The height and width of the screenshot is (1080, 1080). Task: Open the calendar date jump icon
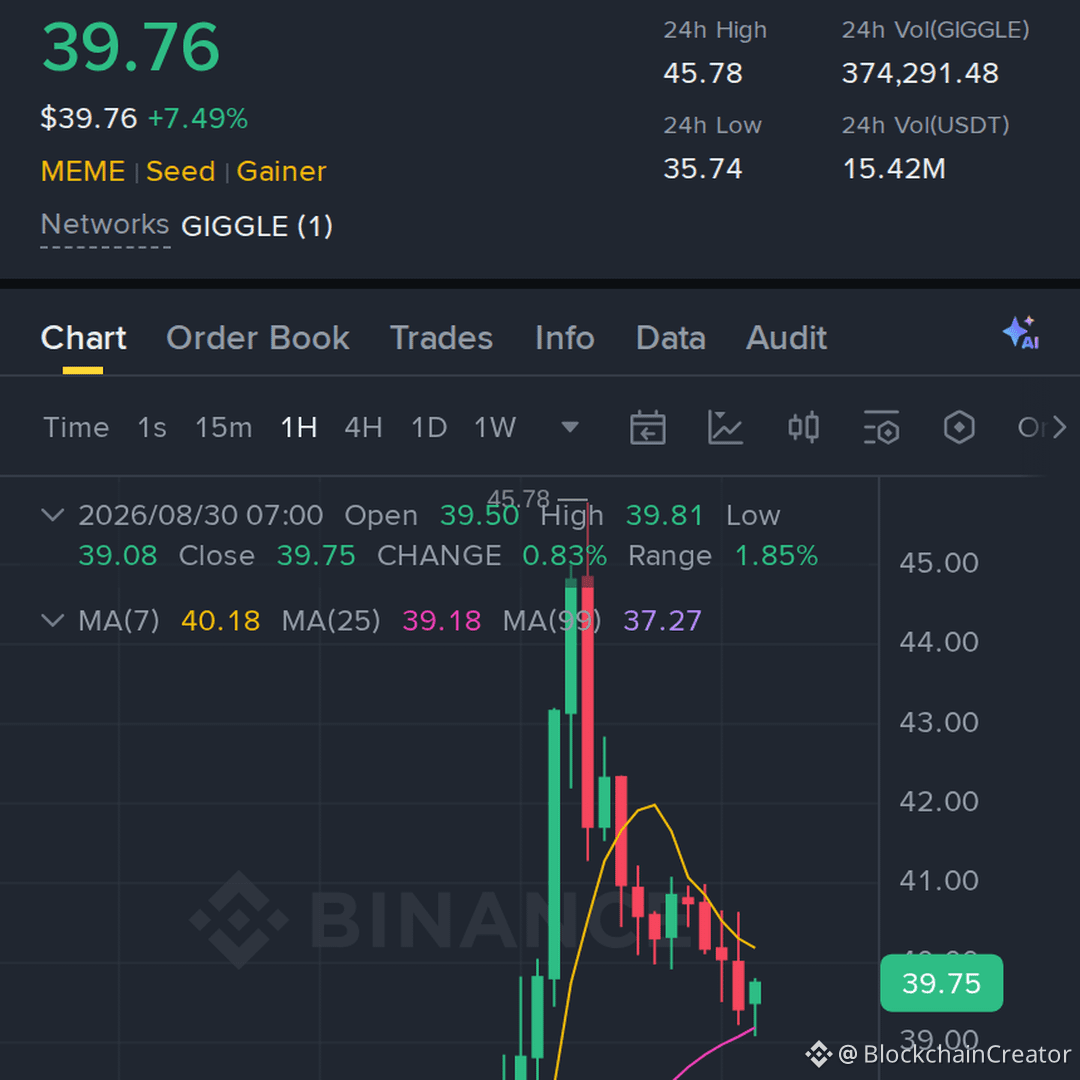tap(647, 428)
